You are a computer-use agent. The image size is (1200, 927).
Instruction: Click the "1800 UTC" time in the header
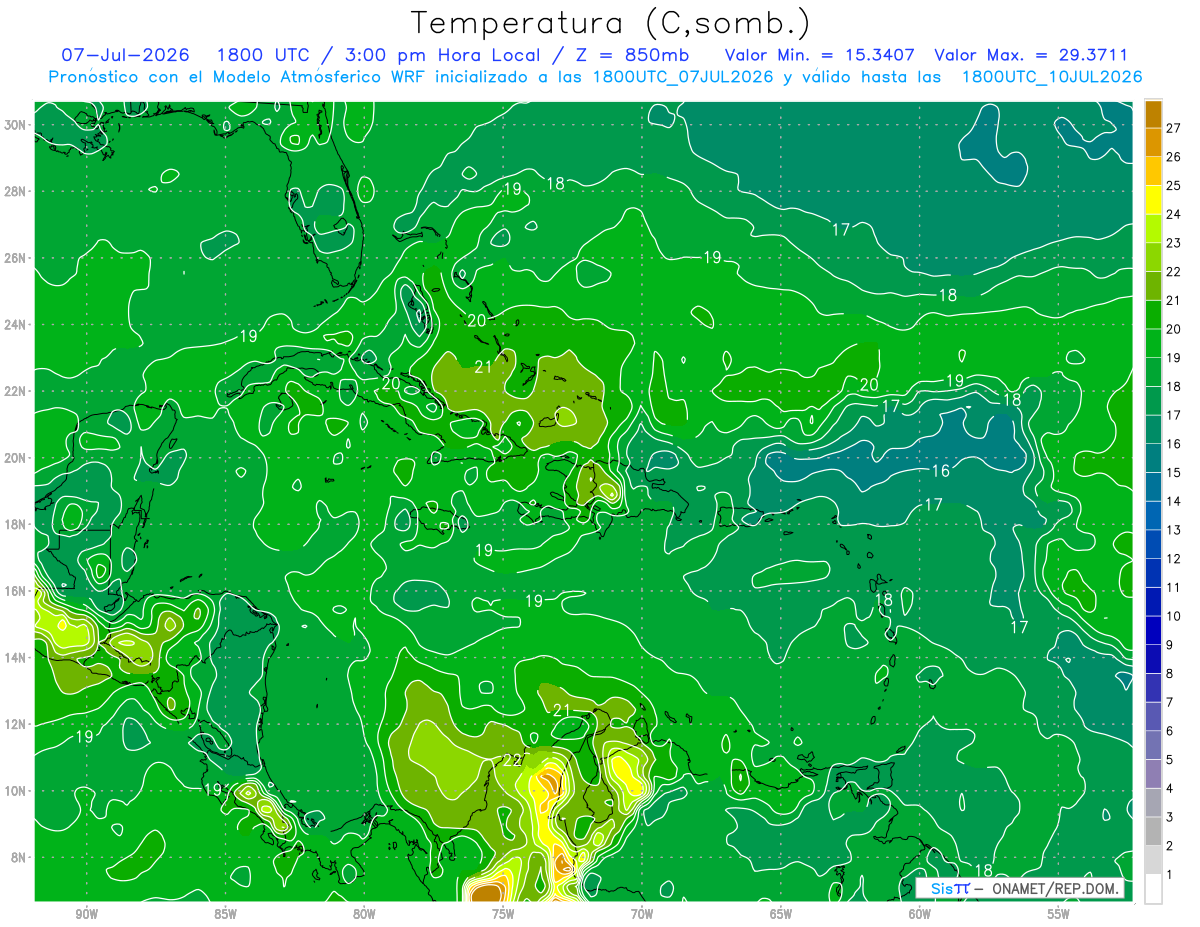tap(266, 55)
